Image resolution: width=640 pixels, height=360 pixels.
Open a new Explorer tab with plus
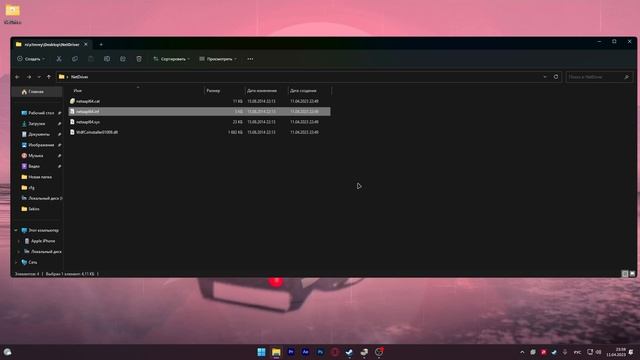tap(101, 44)
